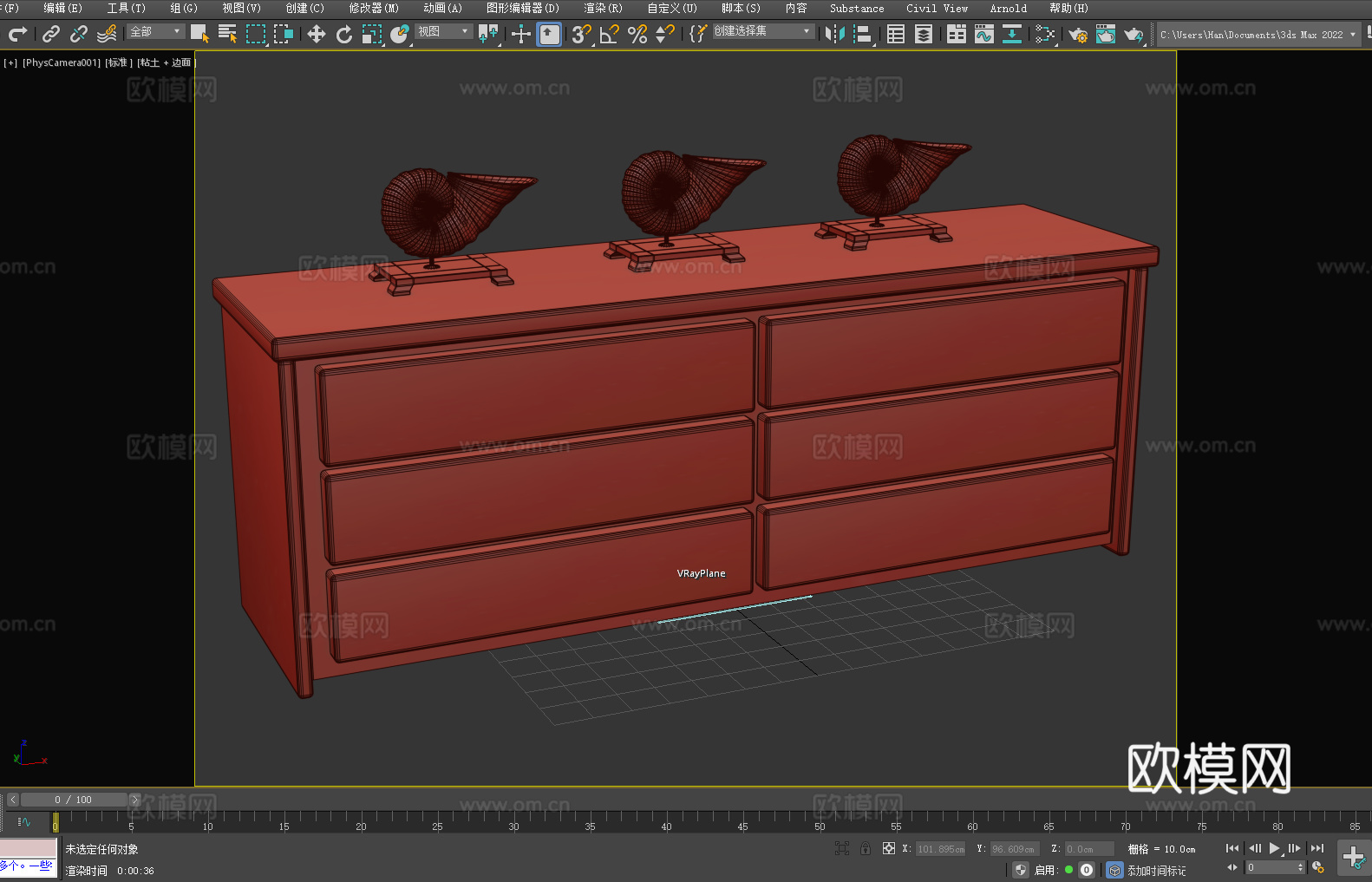Image resolution: width=1372 pixels, height=882 pixels.
Task: Toggle Spinner Snap
Action: pos(665,34)
